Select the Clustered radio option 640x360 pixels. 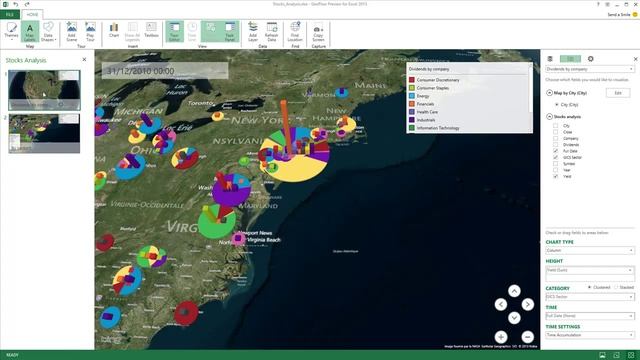589,287
